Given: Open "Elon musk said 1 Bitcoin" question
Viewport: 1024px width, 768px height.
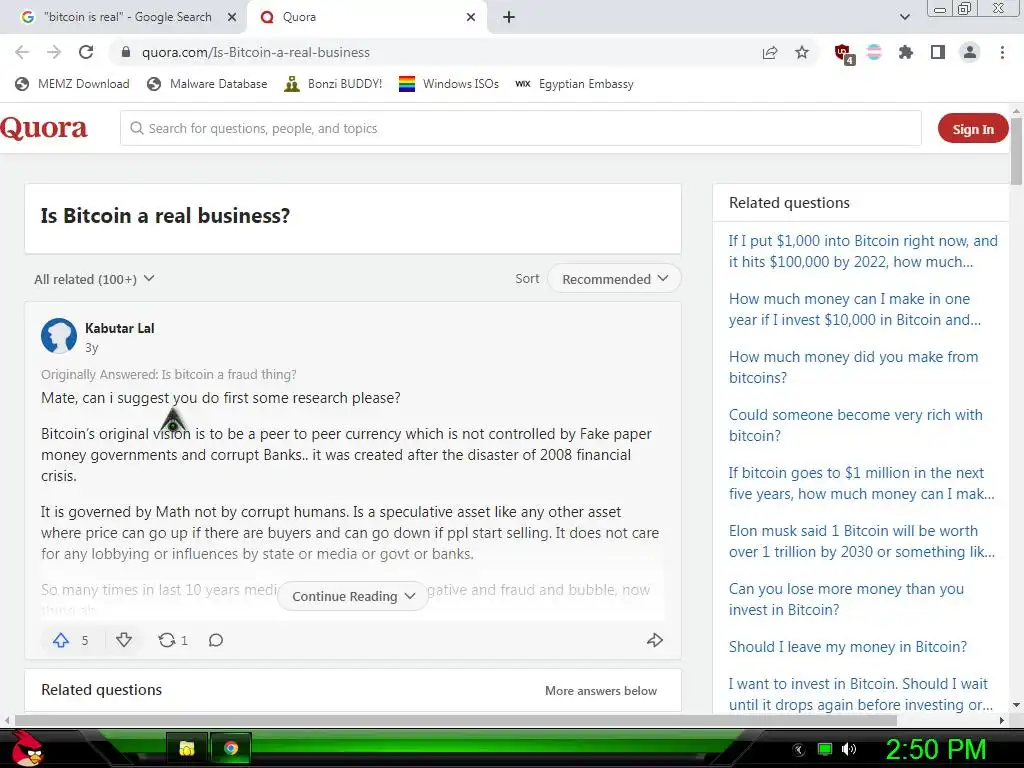Looking at the screenshot, I should [x=861, y=541].
